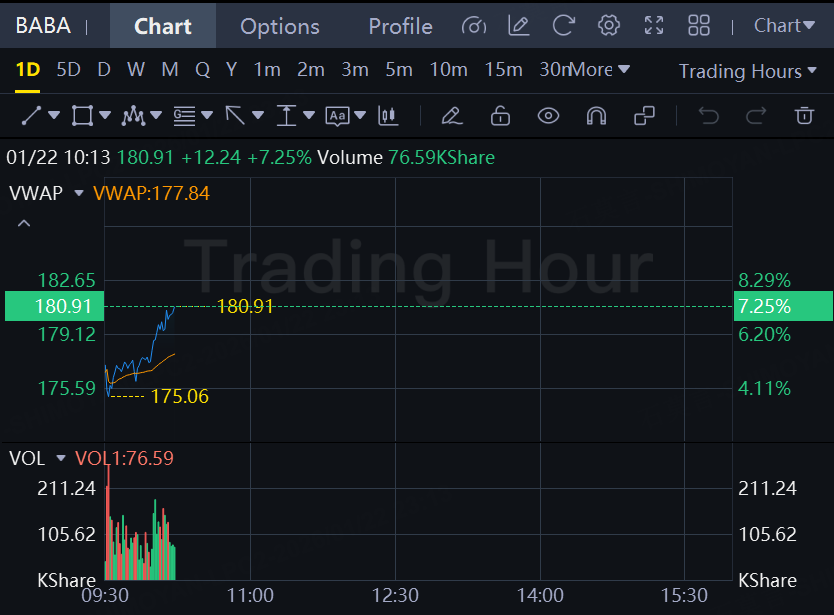Click the refresh chart icon
Screen dimensions: 834x615
tap(564, 26)
